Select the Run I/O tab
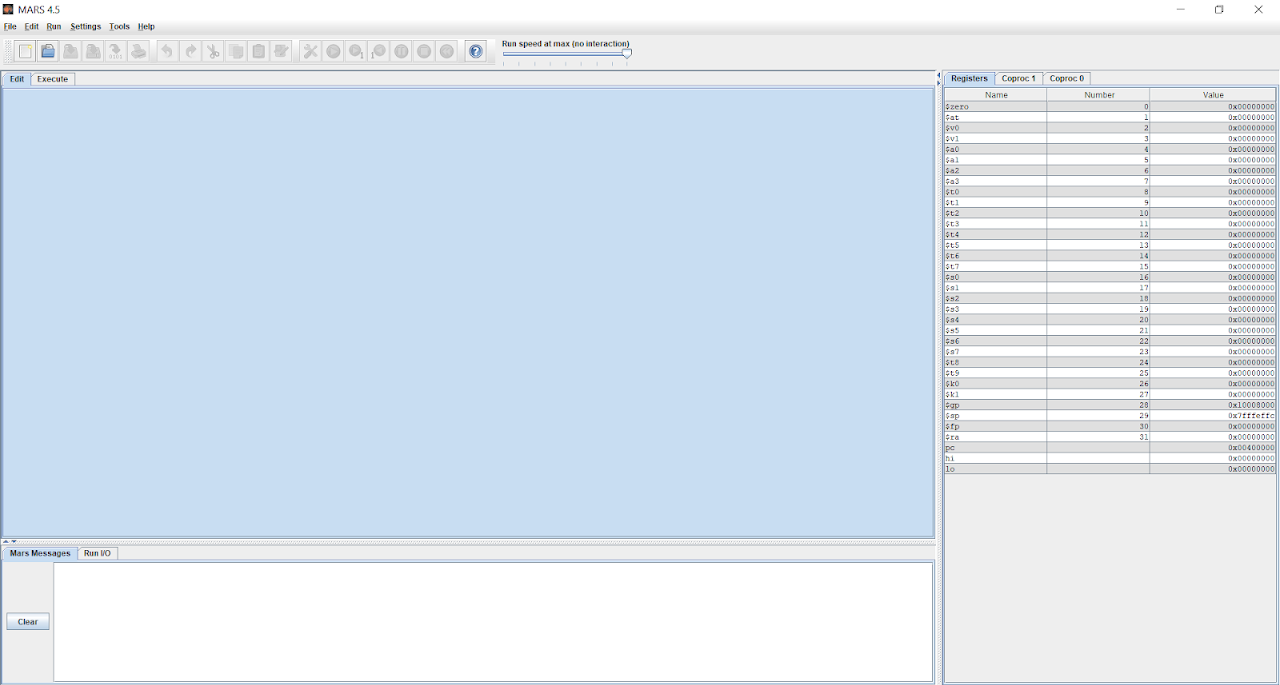Viewport: 1280px width, 685px height. [97, 553]
